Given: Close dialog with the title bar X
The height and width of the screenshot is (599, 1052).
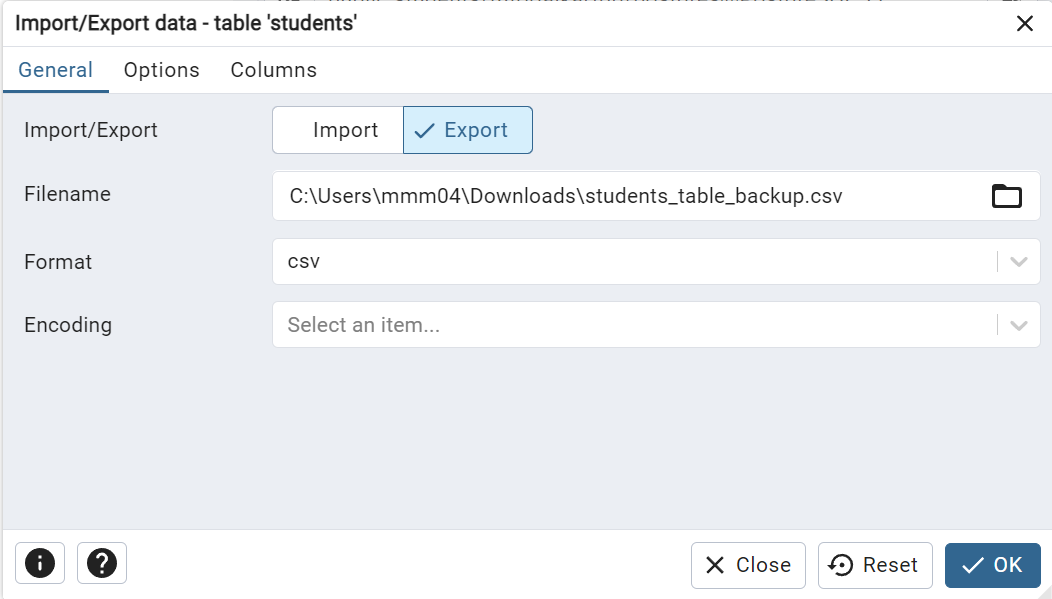Looking at the screenshot, I should pyautogui.click(x=1024, y=23).
